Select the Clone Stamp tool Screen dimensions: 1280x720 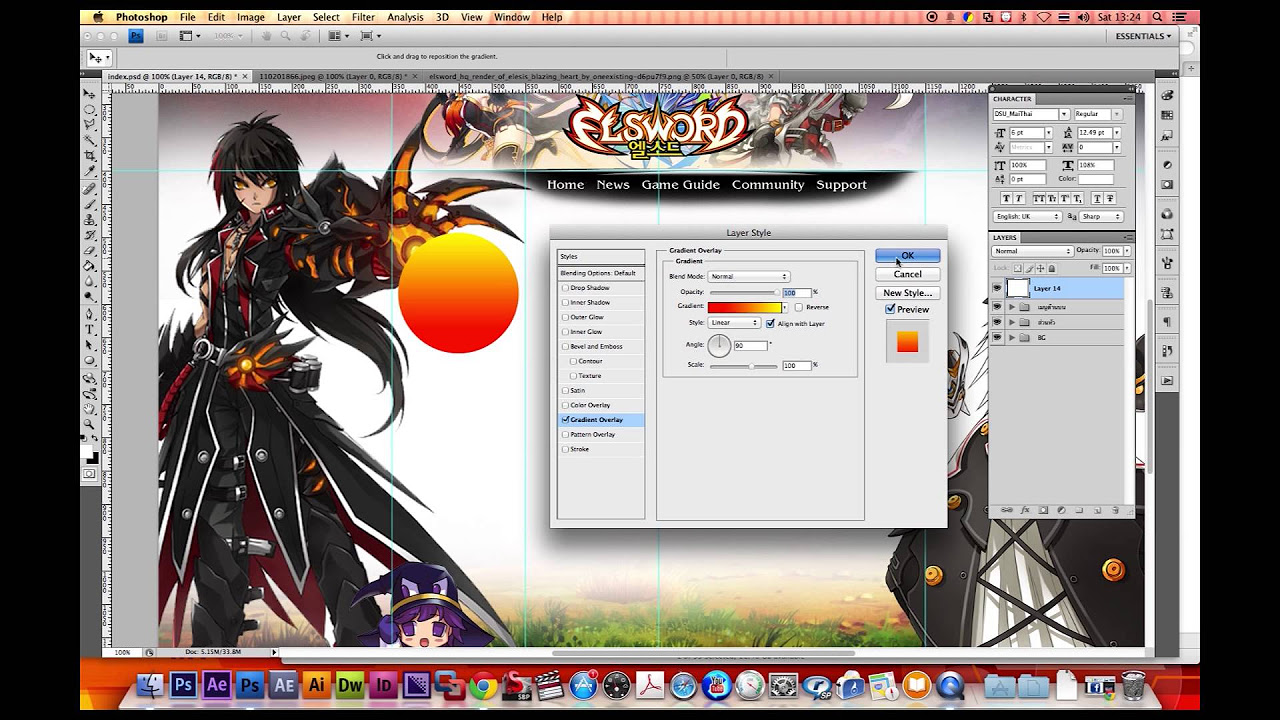pos(90,218)
